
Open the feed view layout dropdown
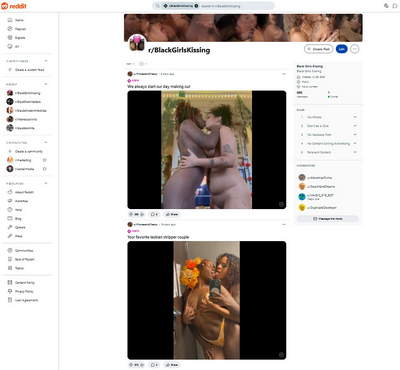click(x=143, y=64)
